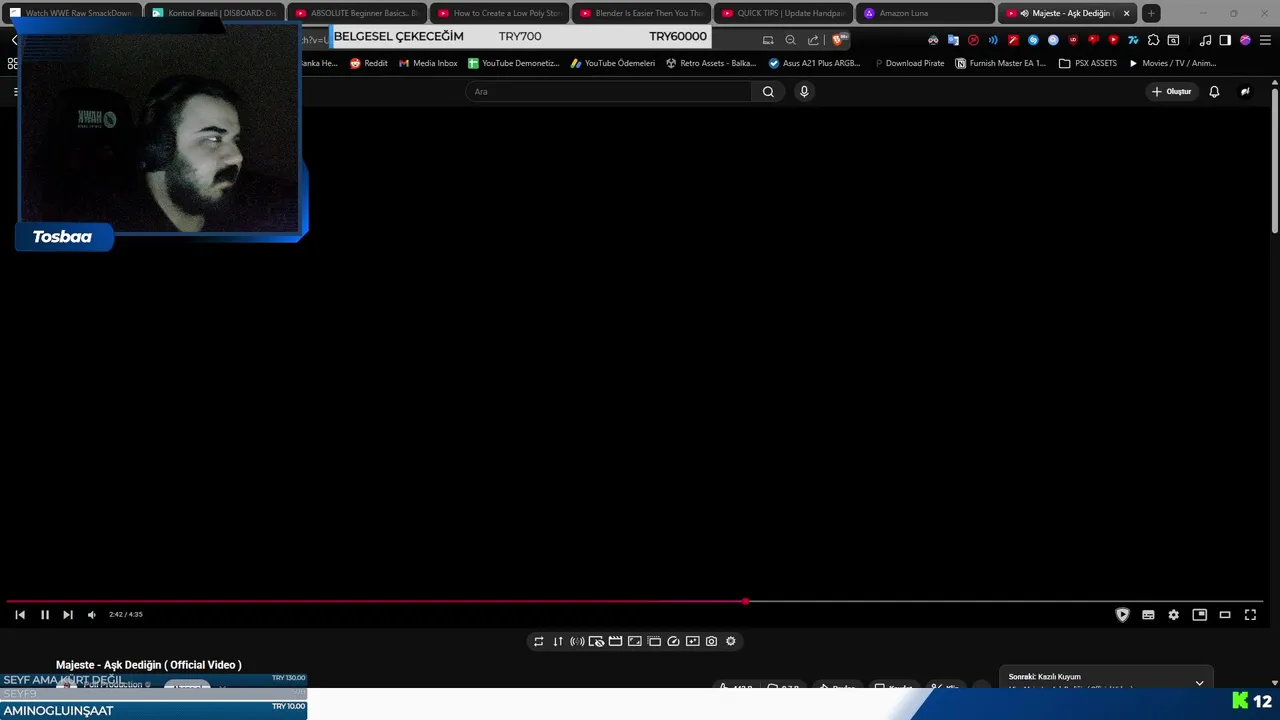1280x720 pixels.
Task: Open the Shazam extension icon
Action: (1033, 40)
